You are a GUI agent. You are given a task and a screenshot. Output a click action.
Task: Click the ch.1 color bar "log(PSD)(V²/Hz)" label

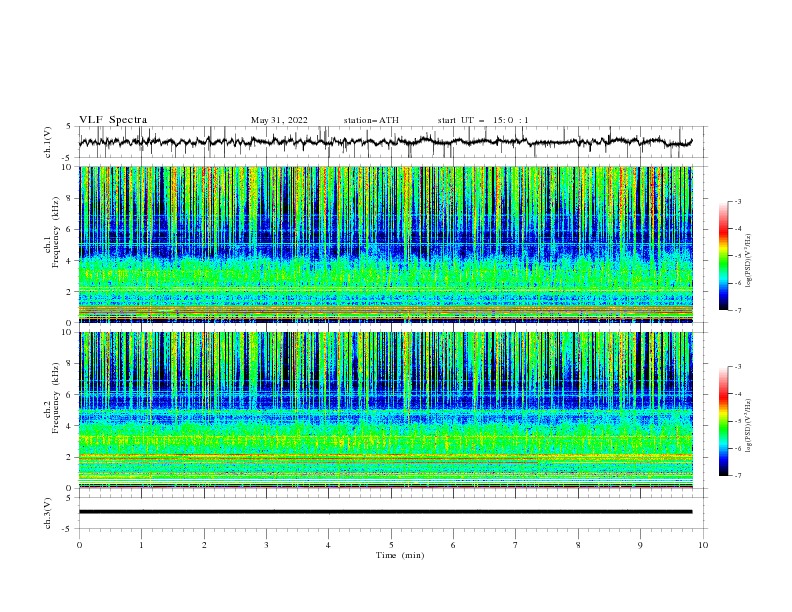tap(749, 261)
